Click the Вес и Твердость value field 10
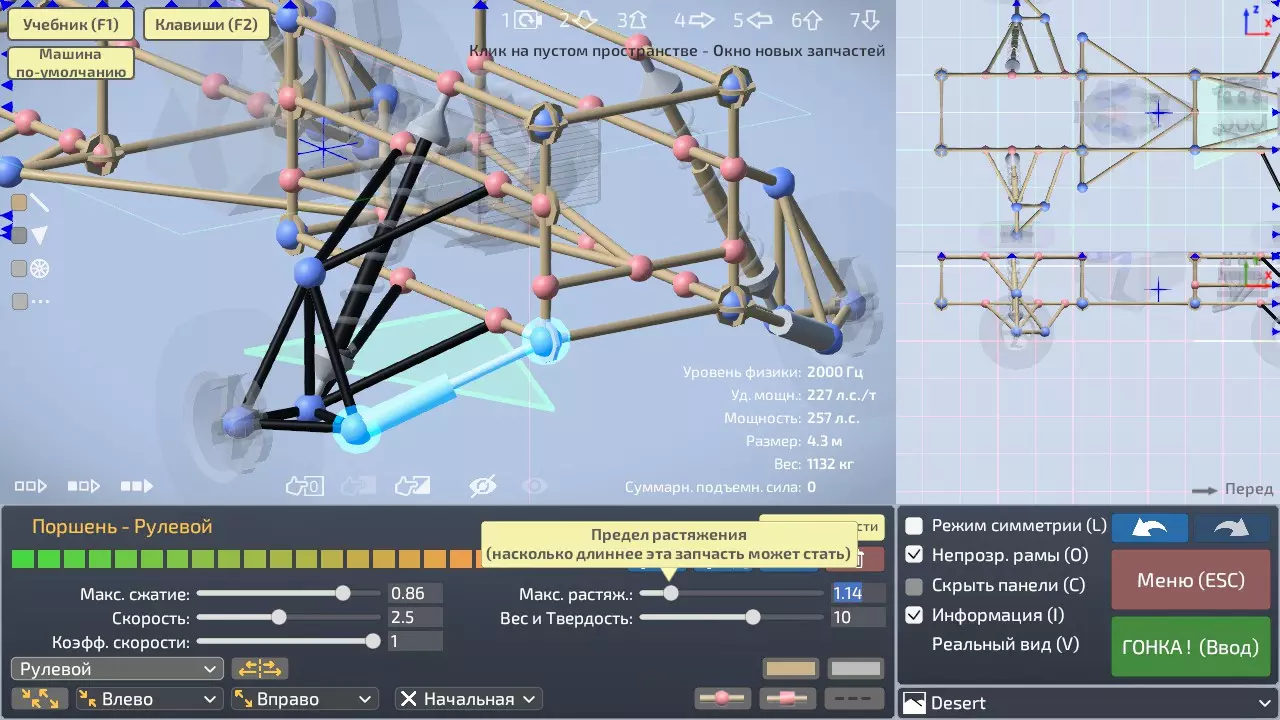Screen dimensions: 1280x720 point(858,618)
